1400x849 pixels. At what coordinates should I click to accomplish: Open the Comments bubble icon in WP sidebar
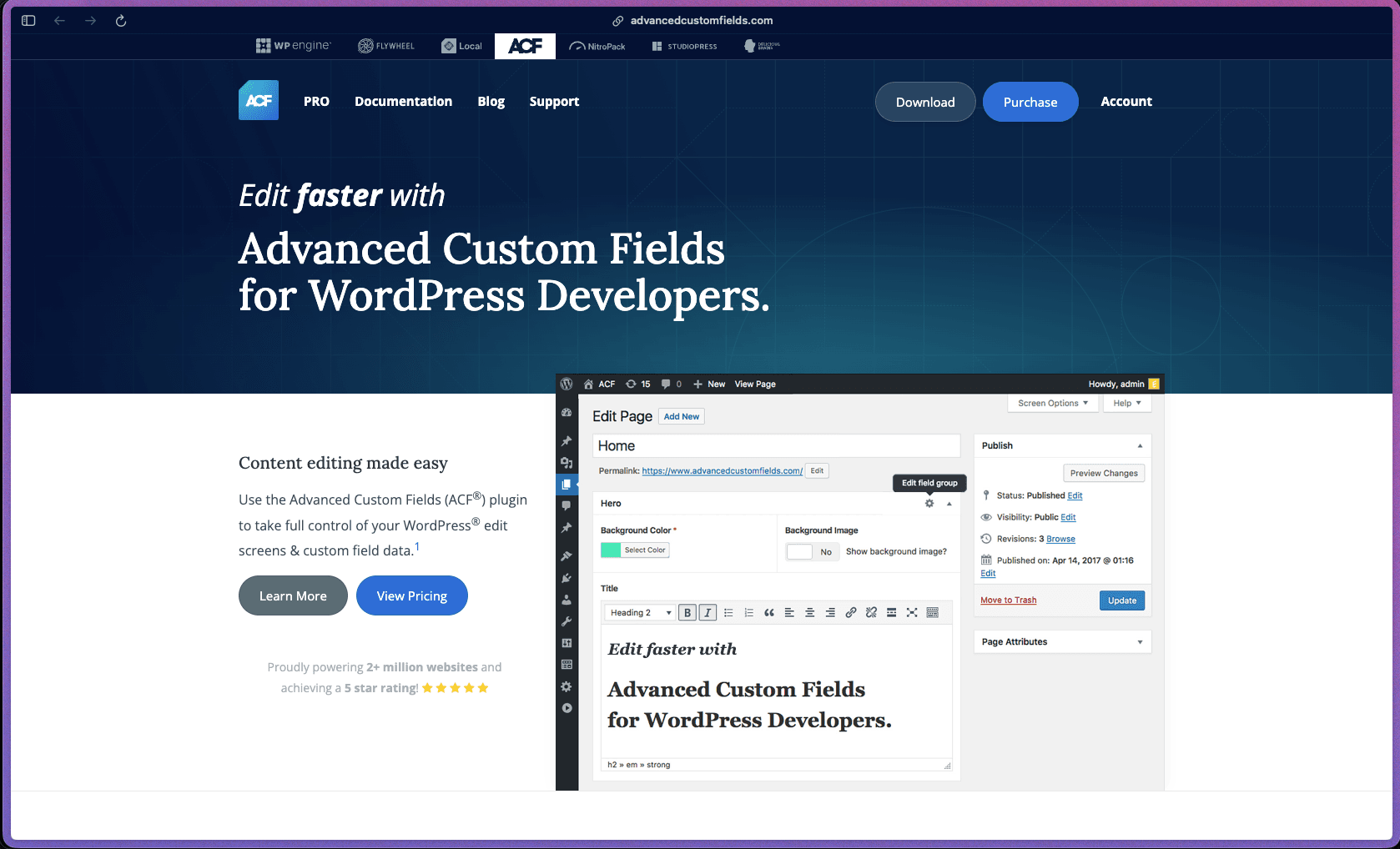pyautogui.click(x=567, y=505)
